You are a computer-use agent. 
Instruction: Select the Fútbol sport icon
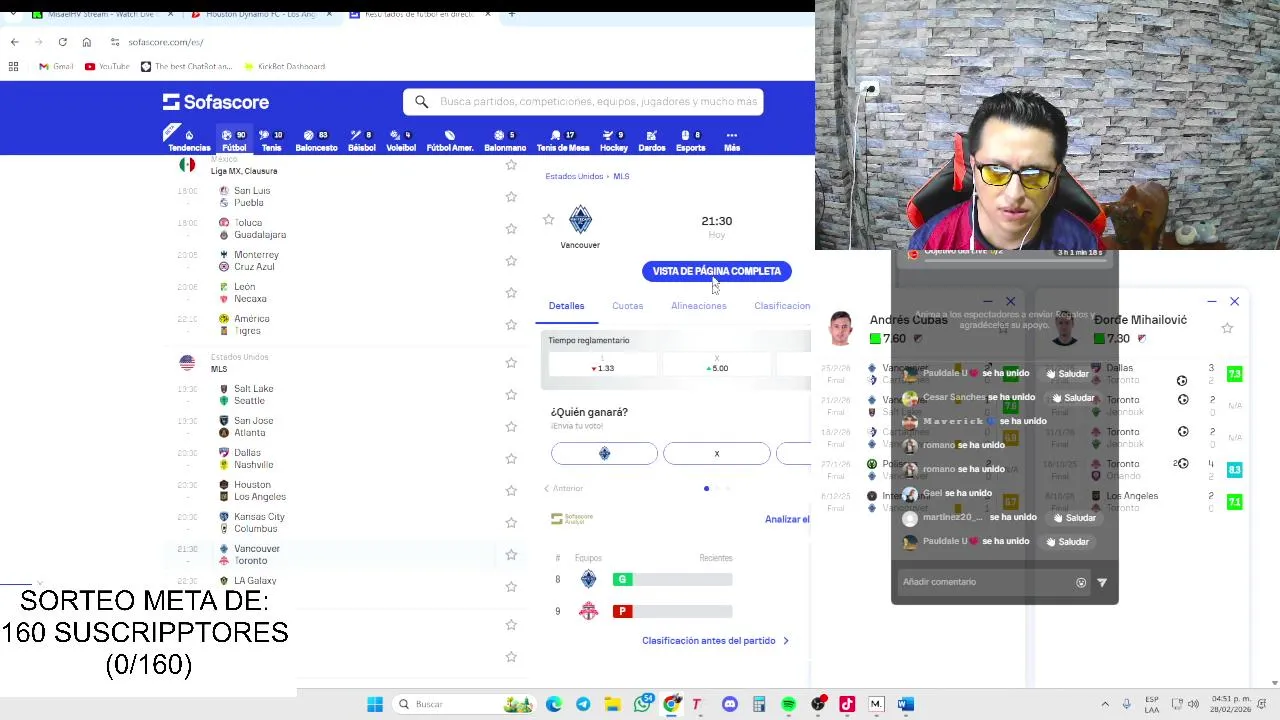pyautogui.click(x=234, y=140)
